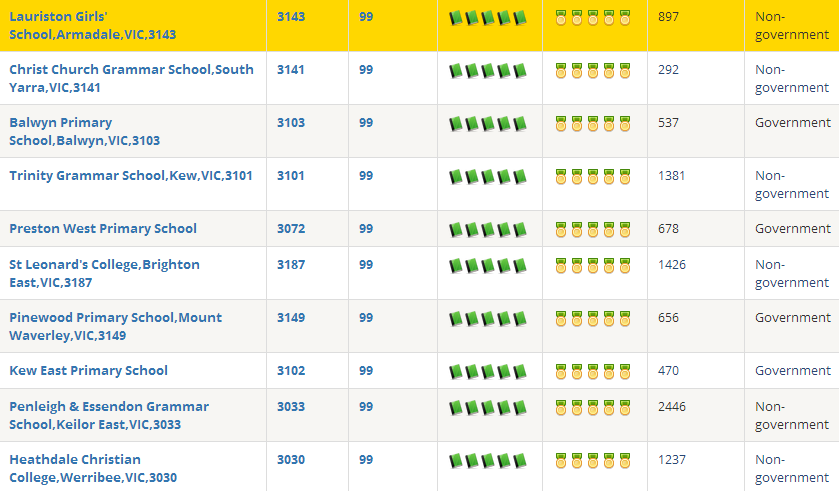Open Christ Church Grammar School, South Yarra link

131,78
